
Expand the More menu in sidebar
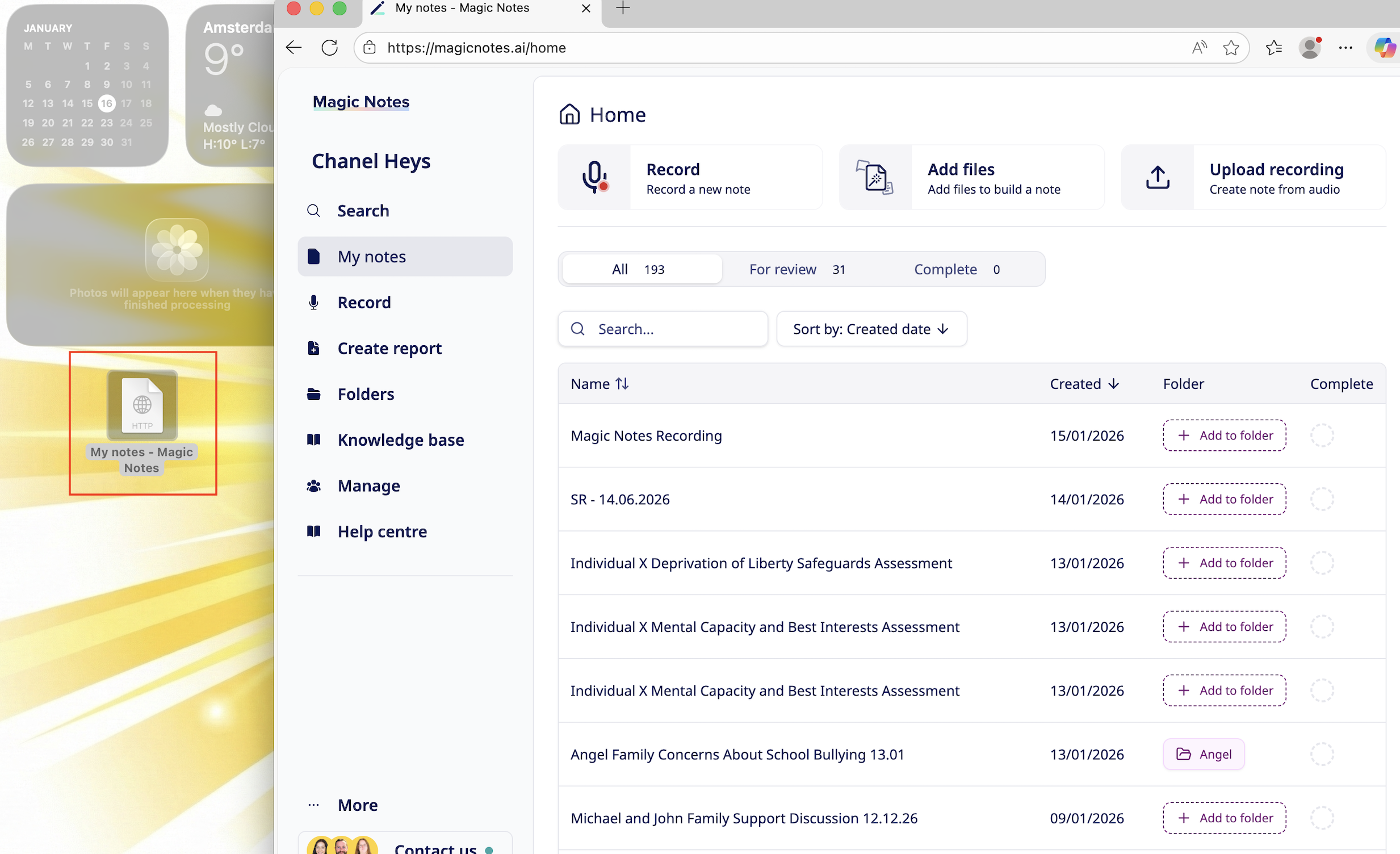pos(358,805)
